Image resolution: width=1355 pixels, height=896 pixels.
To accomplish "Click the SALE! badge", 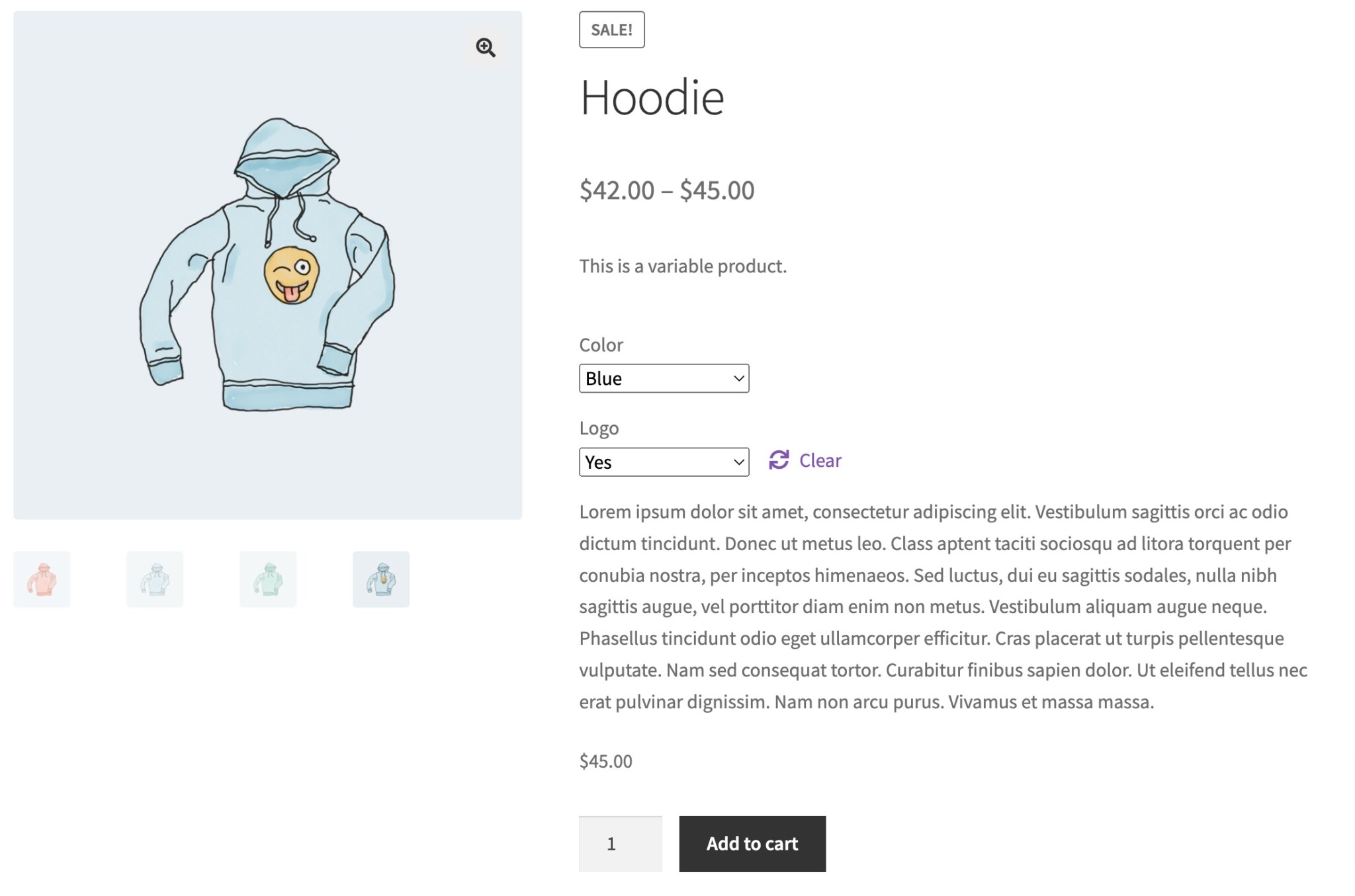I will [611, 30].
